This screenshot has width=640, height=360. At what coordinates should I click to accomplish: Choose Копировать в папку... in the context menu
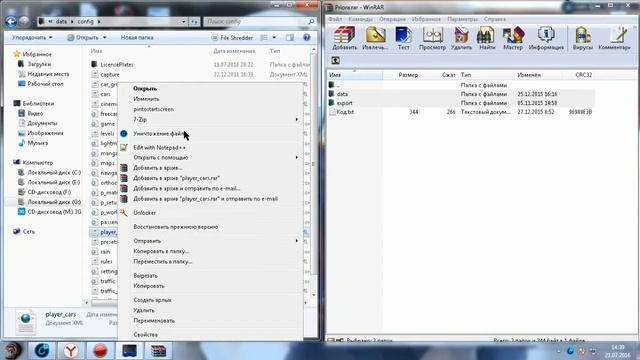click(x=210, y=251)
